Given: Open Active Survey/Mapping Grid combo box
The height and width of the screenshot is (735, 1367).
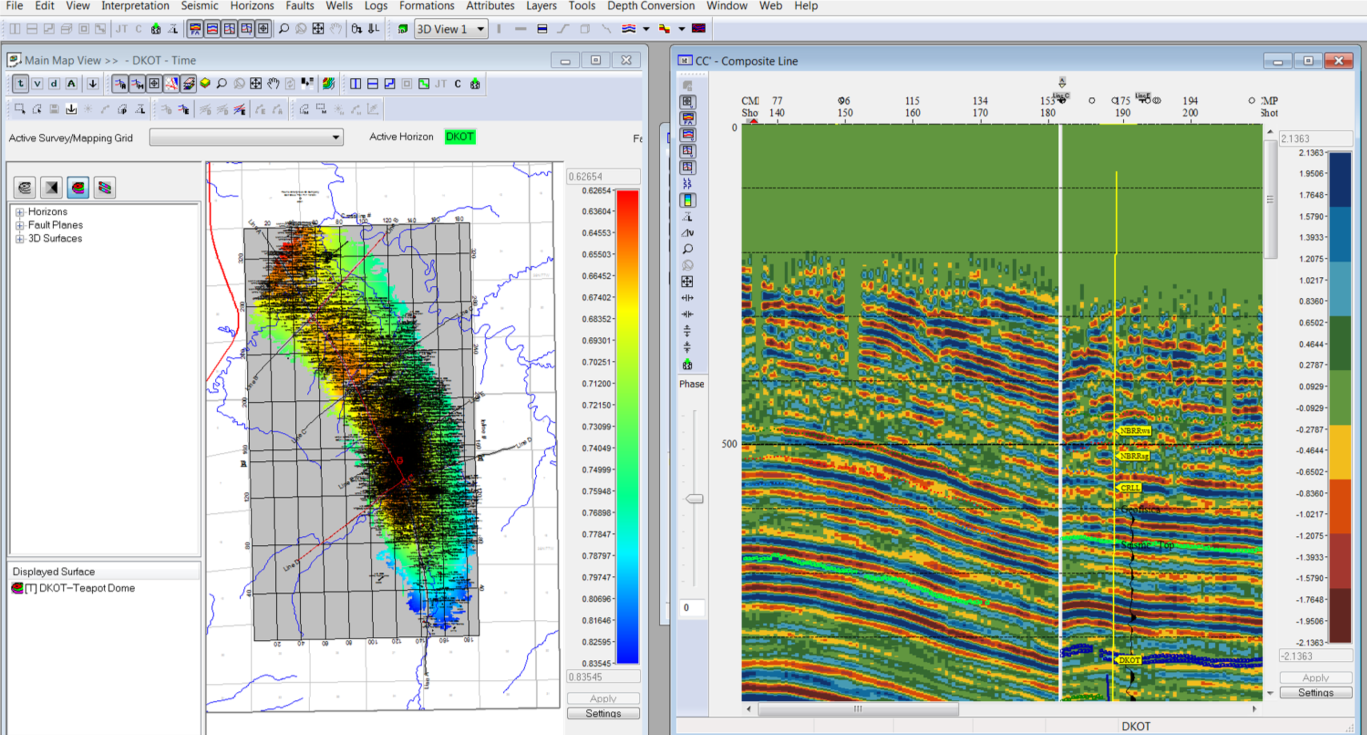Looking at the screenshot, I should tap(246, 137).
